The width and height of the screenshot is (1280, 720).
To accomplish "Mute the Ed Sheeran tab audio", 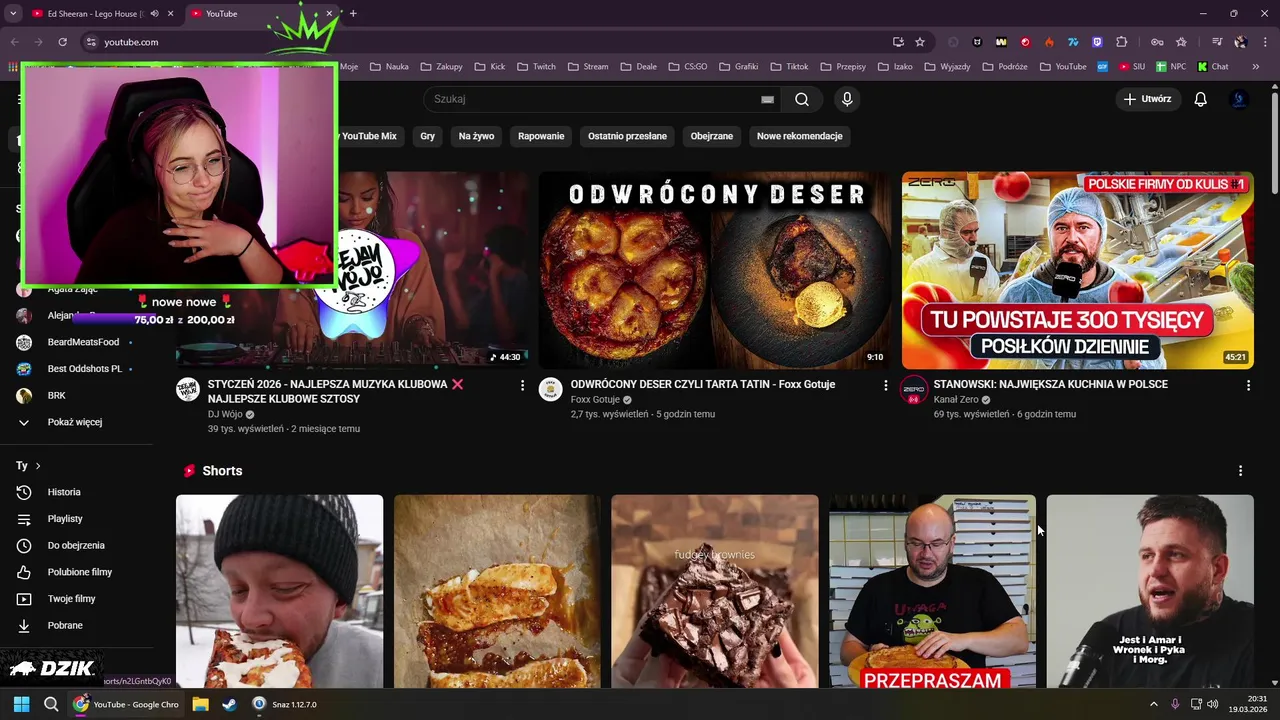I will 154,14.
